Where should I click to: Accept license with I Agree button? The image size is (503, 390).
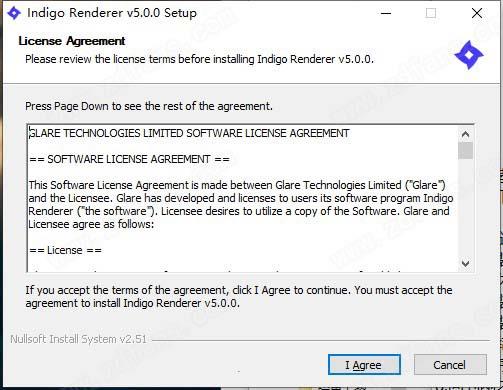click(x=364, y=365)
